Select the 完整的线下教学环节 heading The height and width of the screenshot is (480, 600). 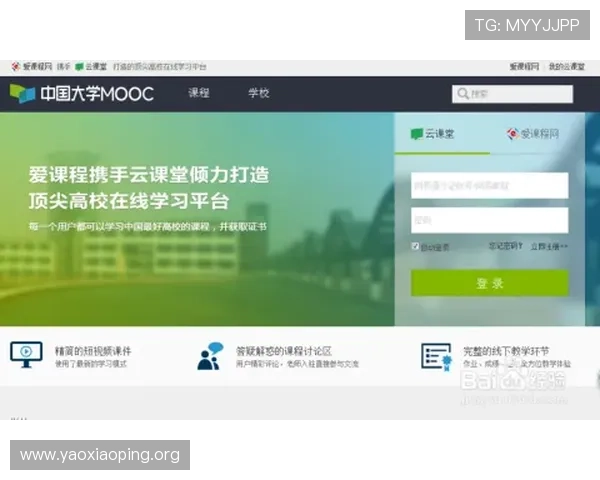point(506,351)
